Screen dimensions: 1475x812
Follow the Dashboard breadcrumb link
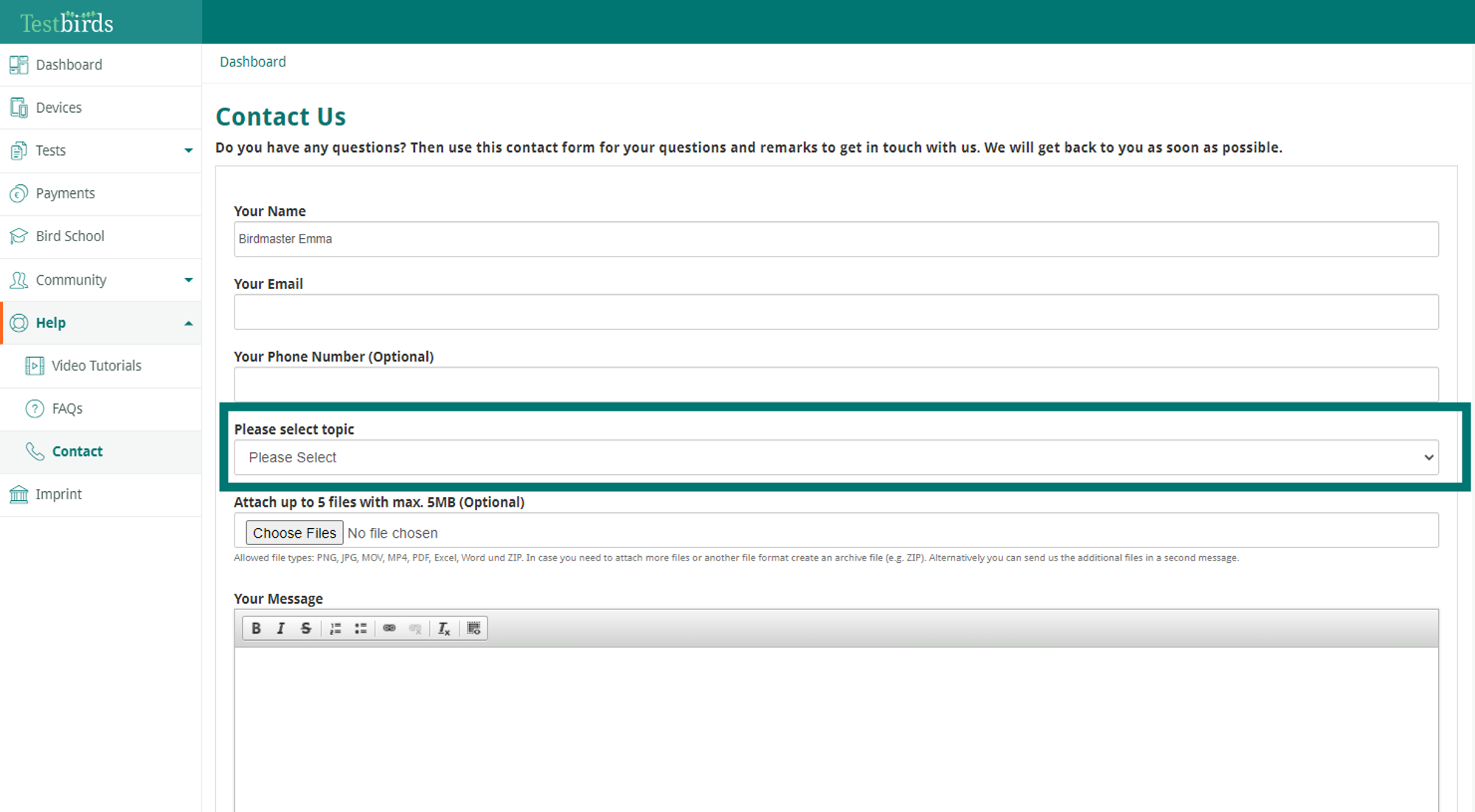[253, 62]
